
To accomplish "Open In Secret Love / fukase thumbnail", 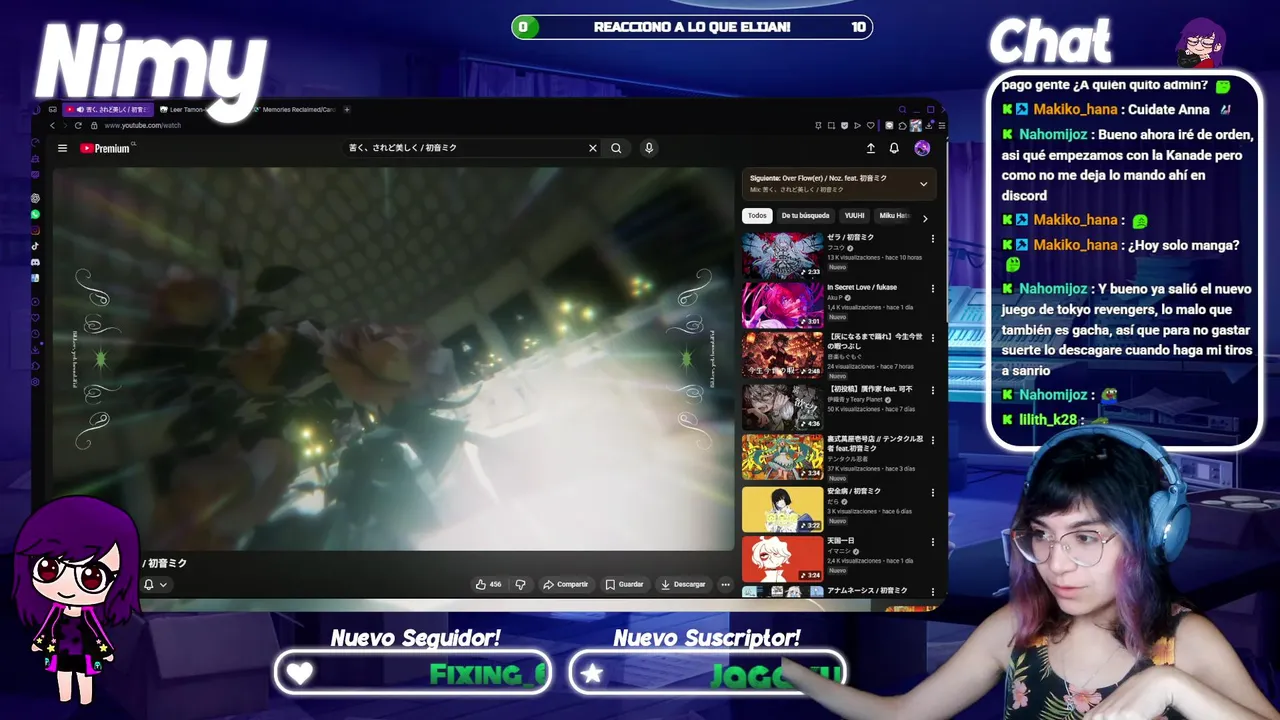I will point(782,305).
